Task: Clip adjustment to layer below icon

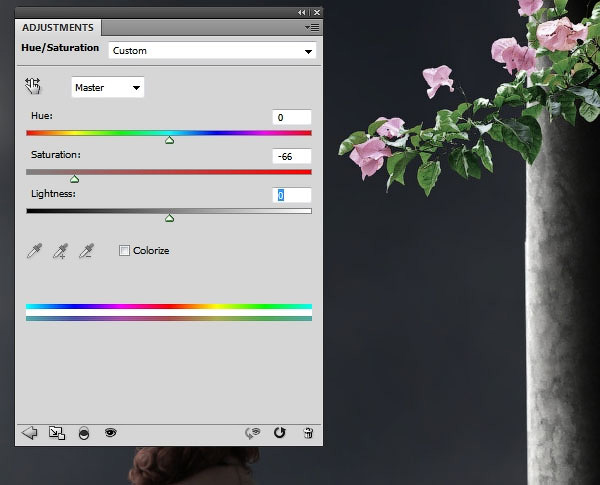Action: point(84,433)
